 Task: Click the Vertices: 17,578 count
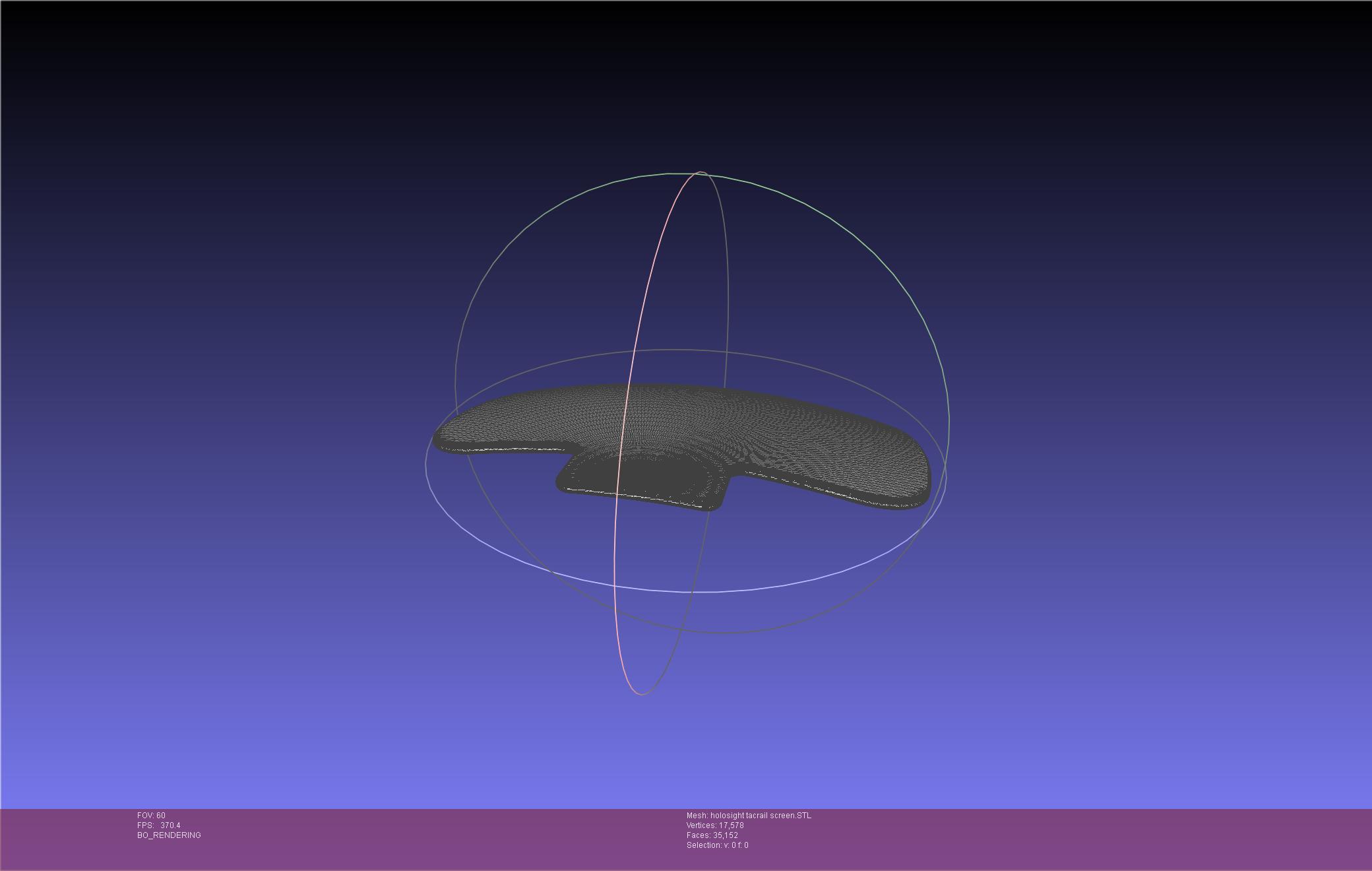(714, 825)
